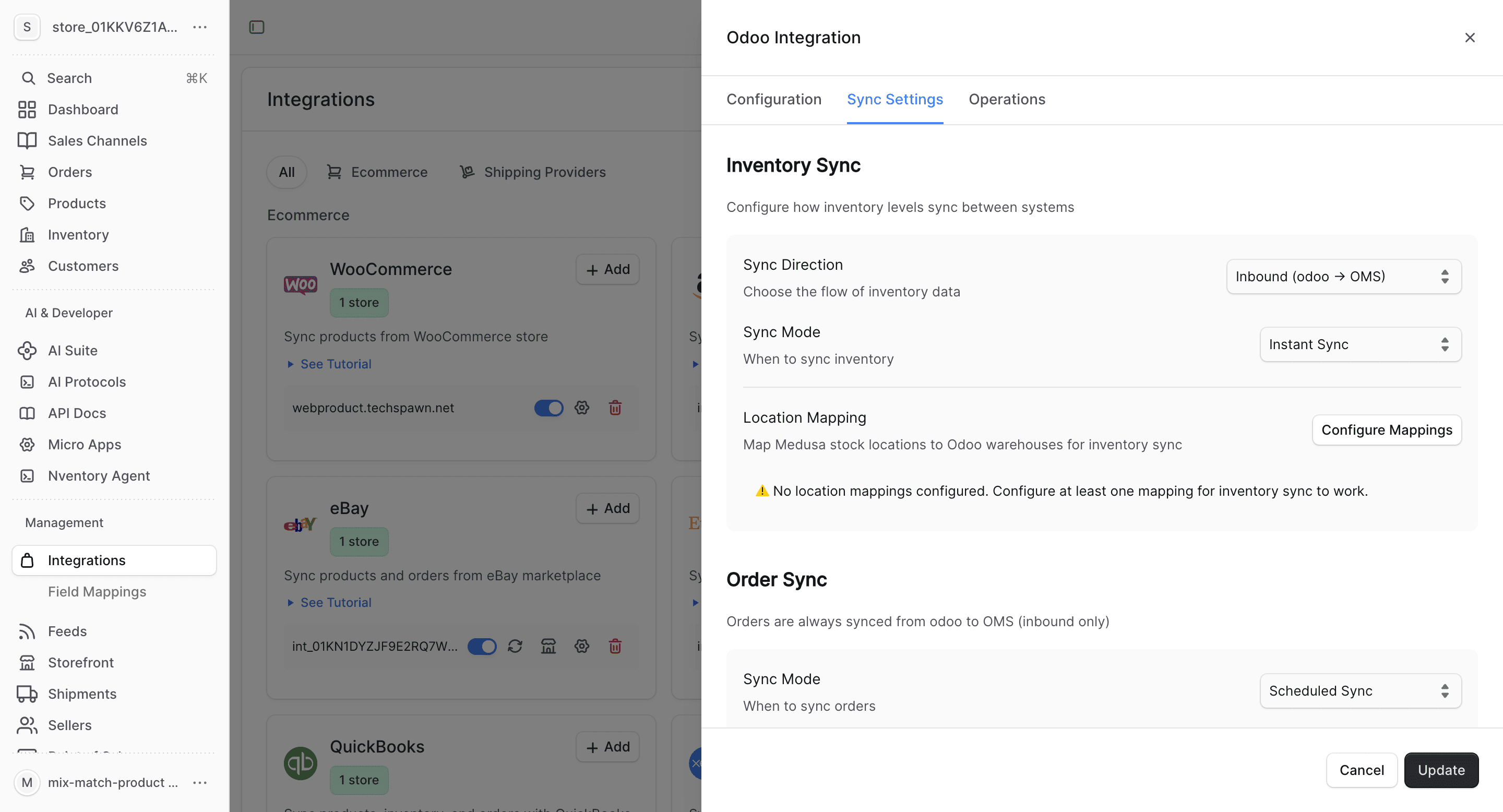Click the QuickBooks 1 store badge

[x=359, y=780]
